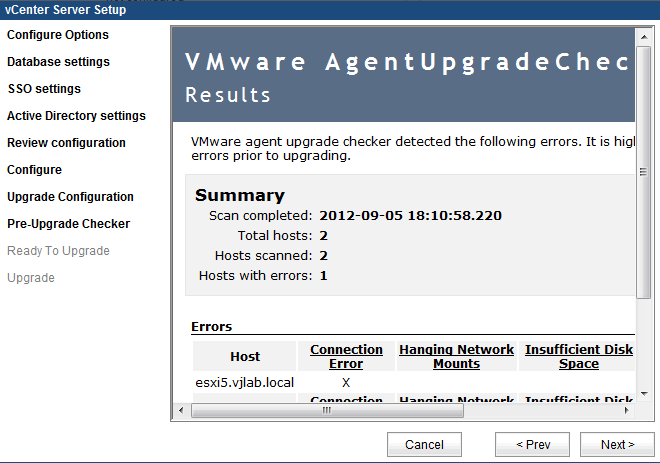Click the Connection Error column header
Image resolution: width=660 pixels, height=463 pixels.
pyautogui.click(x=346, y=357)
